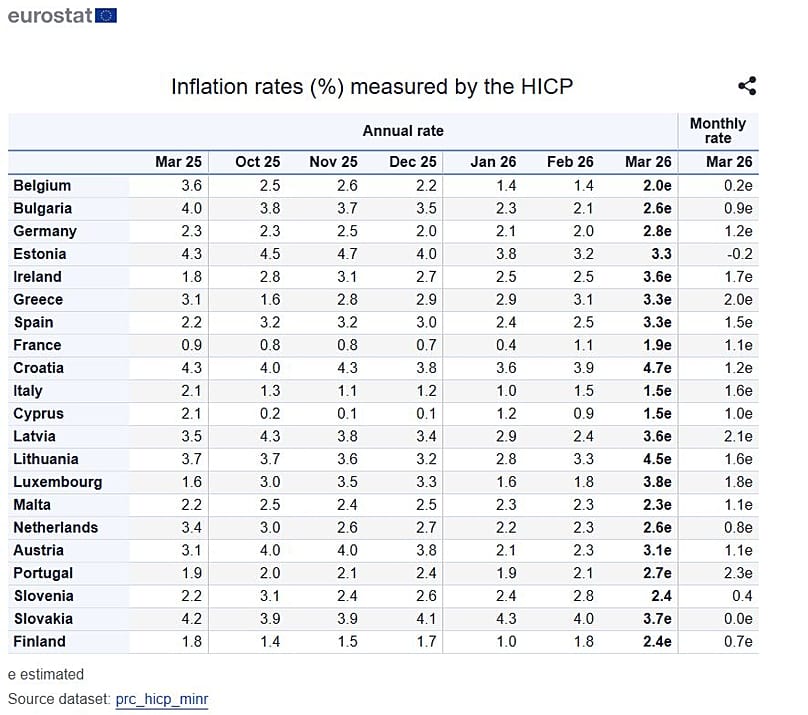The width and height of the screenshot is (808, 715).
Task: Select the Oct 25 column header
Action: coord(258,162)
